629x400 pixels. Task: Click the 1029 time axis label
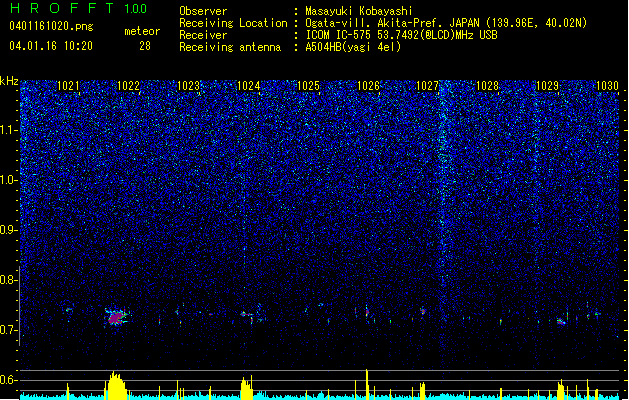[x=548, y=86]
